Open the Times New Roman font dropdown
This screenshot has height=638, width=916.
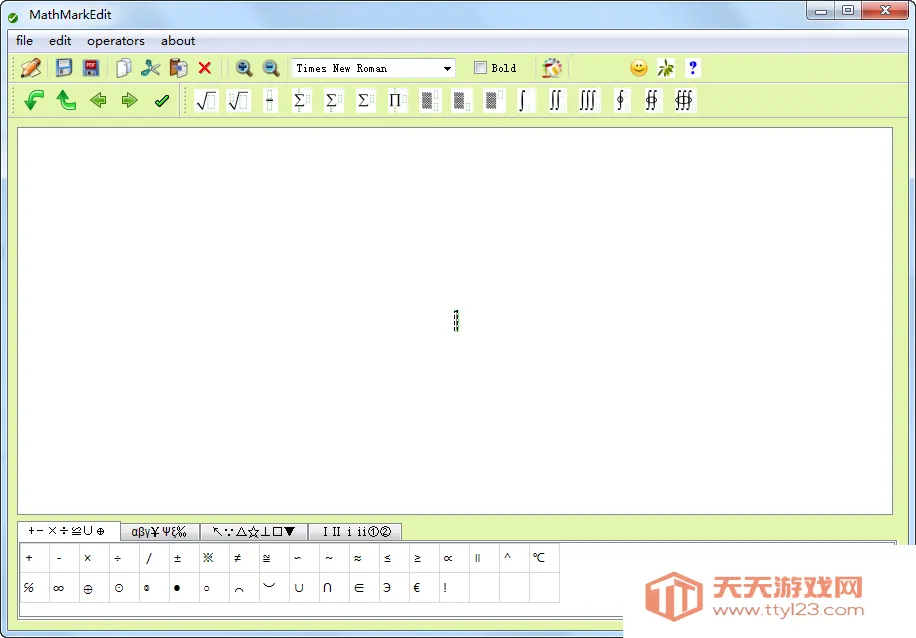(447, 68)
